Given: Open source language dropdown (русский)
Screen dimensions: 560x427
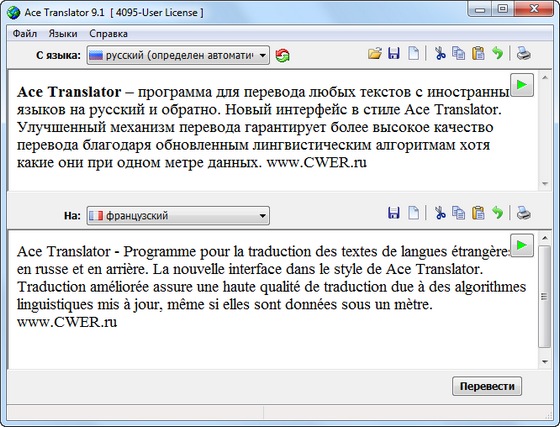Looking at the screenshot, I should tap(178, 55).
